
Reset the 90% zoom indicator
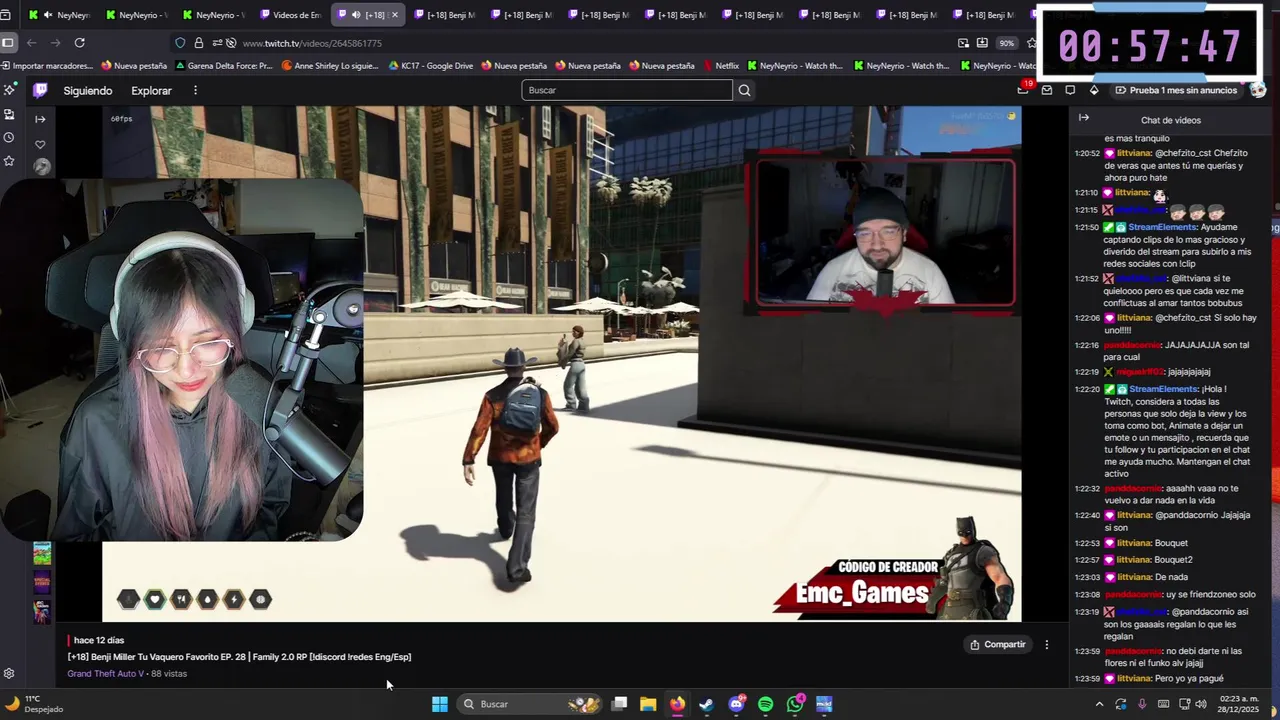click(x=1006, y=43)
